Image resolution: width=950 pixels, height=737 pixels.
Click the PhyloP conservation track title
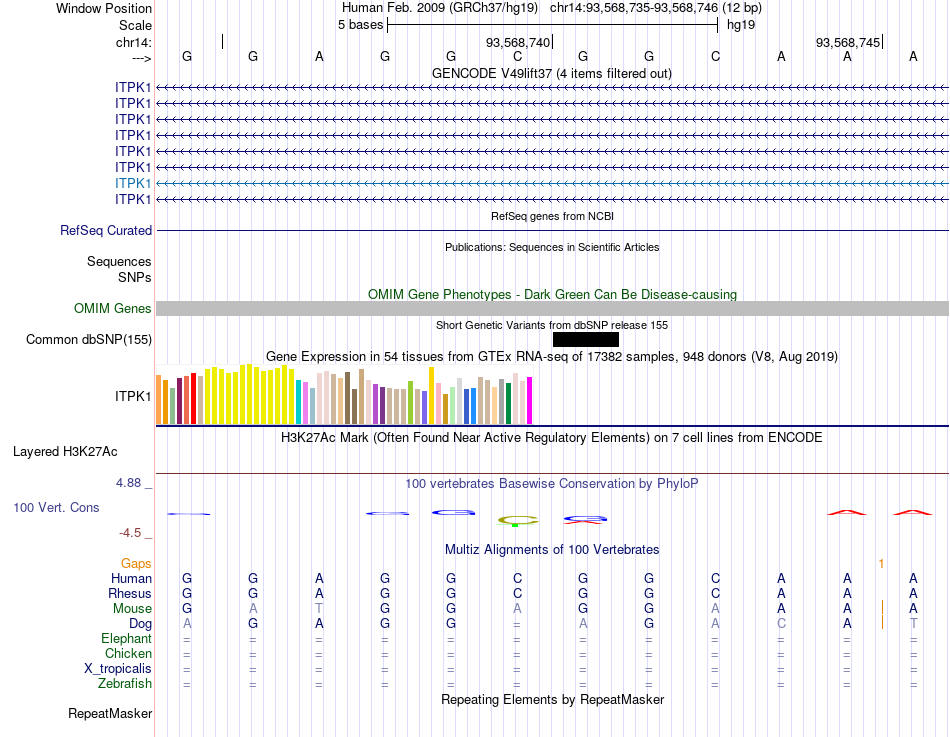pos(551,484)
